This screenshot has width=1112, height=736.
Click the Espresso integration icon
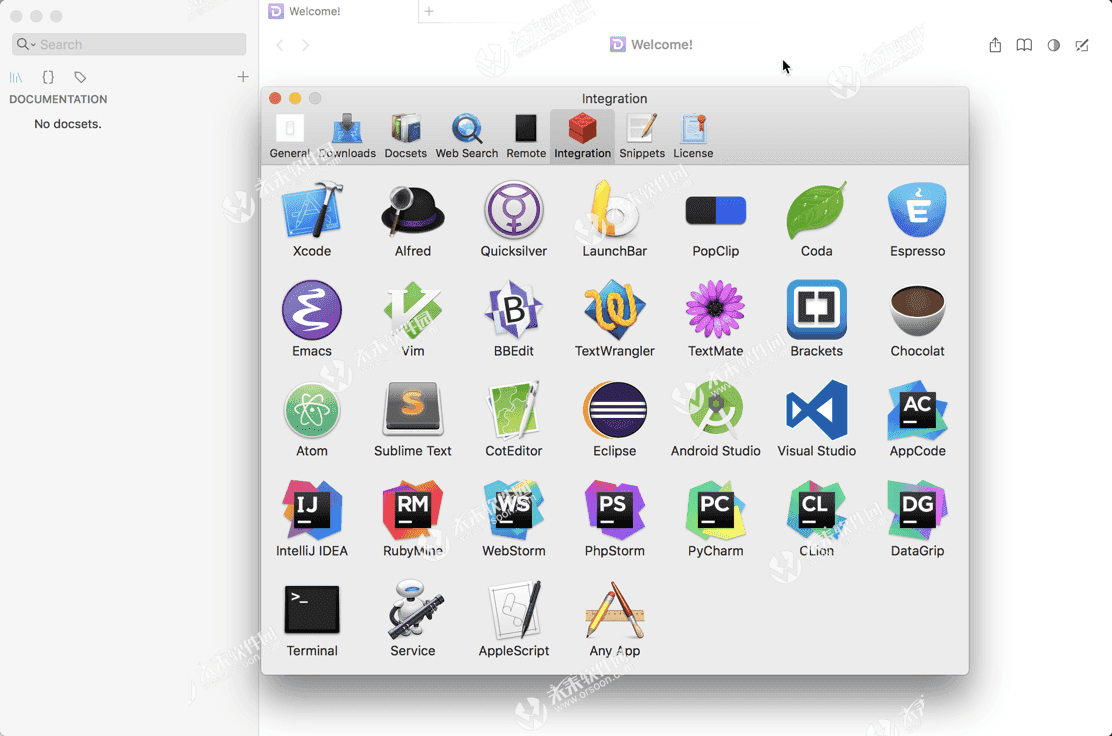pos(917,211)
